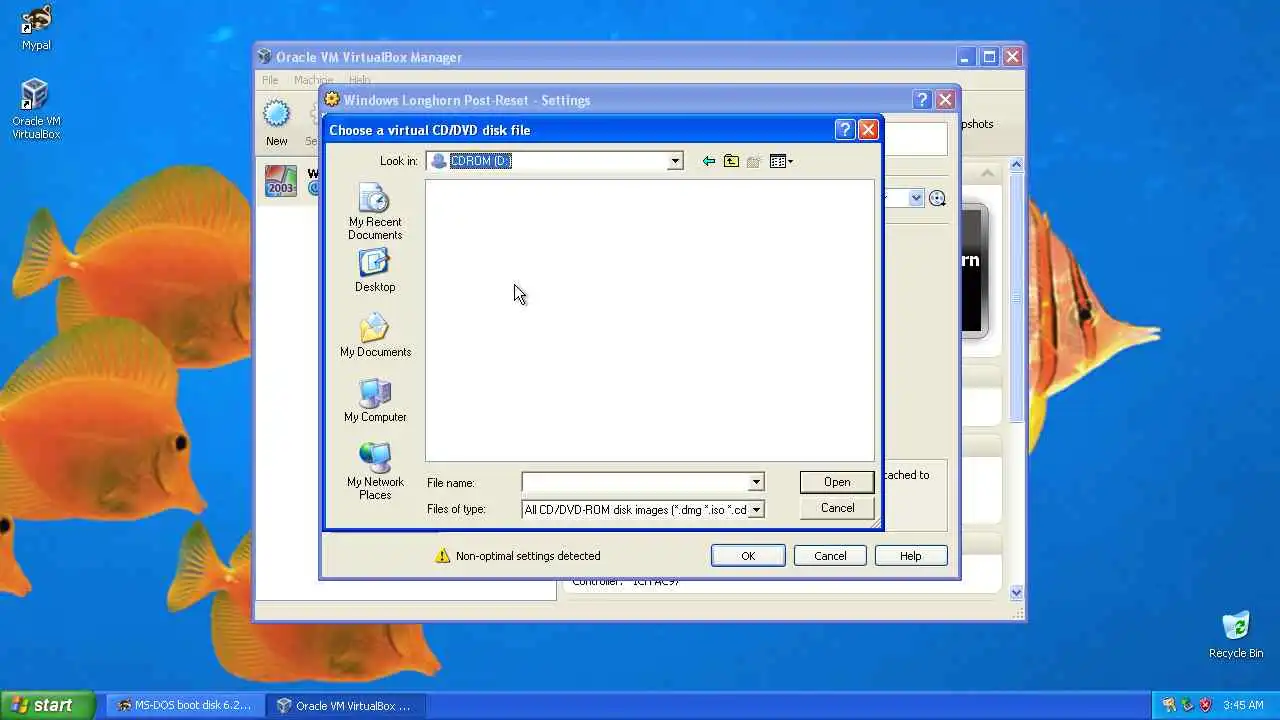This screenshot has width=1280, height=720.
Task: Click in the File name input field
Action: pos(635,482)
